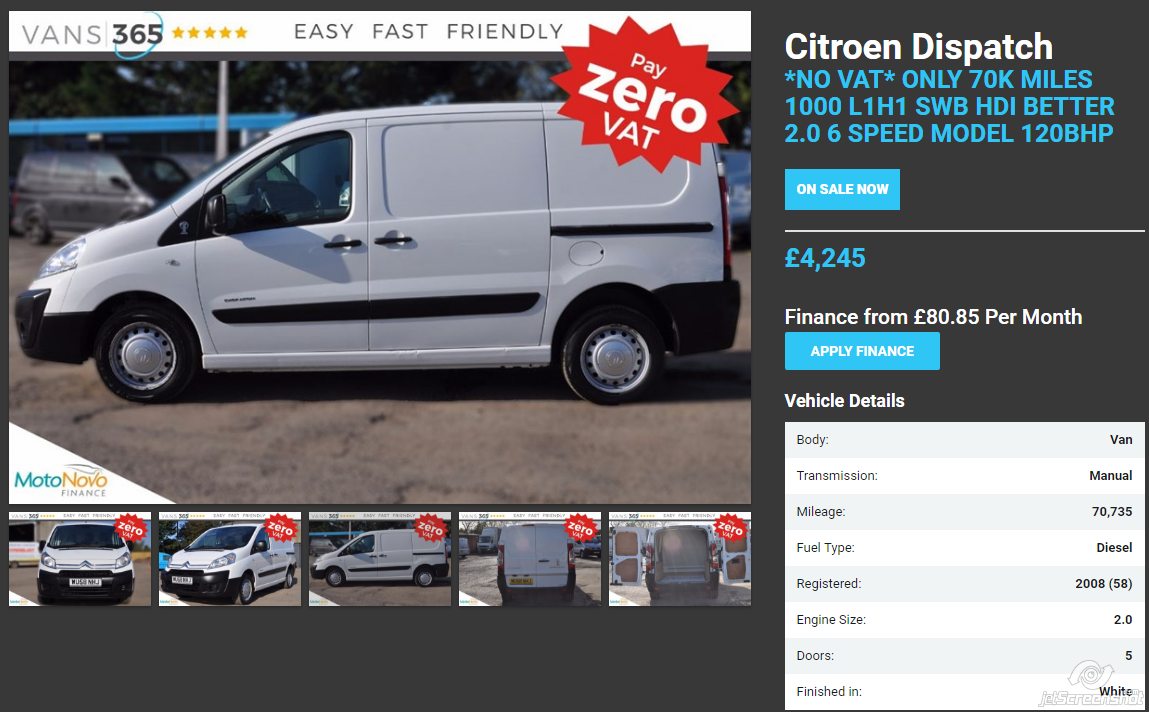1149x712 pixels.
Task: Click the MotoNovo Finance logo
Action: [x=62, y=483]
